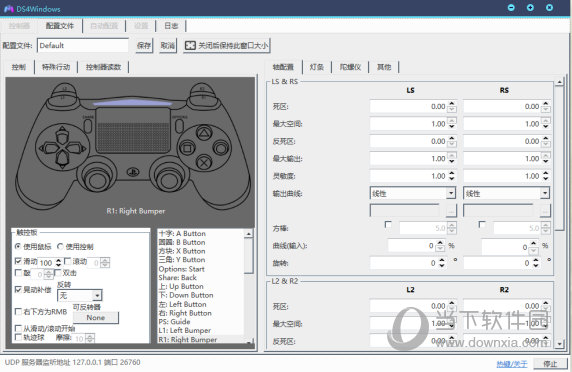Click the Options button on the controller diagram

(x=179, y=125)
